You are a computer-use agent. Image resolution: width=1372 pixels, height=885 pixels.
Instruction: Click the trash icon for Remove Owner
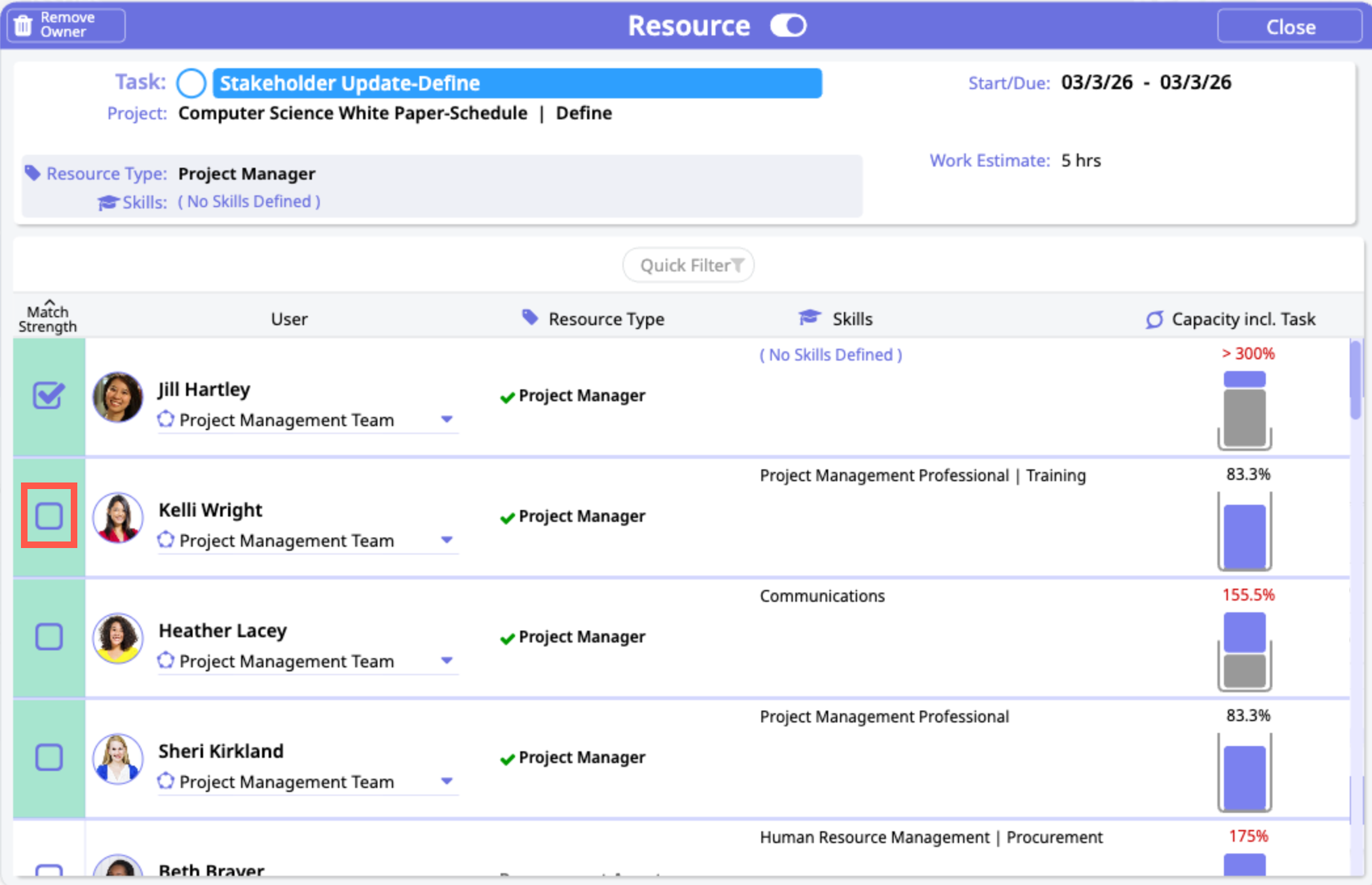tap(23, 26)
